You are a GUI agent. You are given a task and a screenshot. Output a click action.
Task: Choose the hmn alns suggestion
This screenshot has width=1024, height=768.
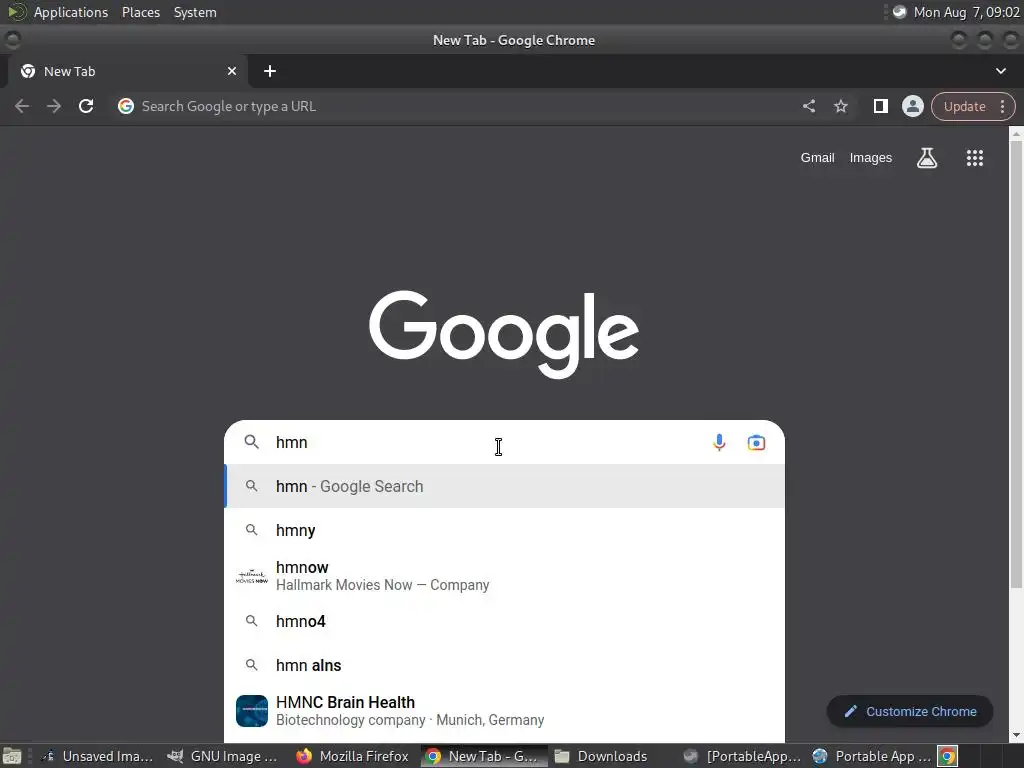(x=504, y=665)
